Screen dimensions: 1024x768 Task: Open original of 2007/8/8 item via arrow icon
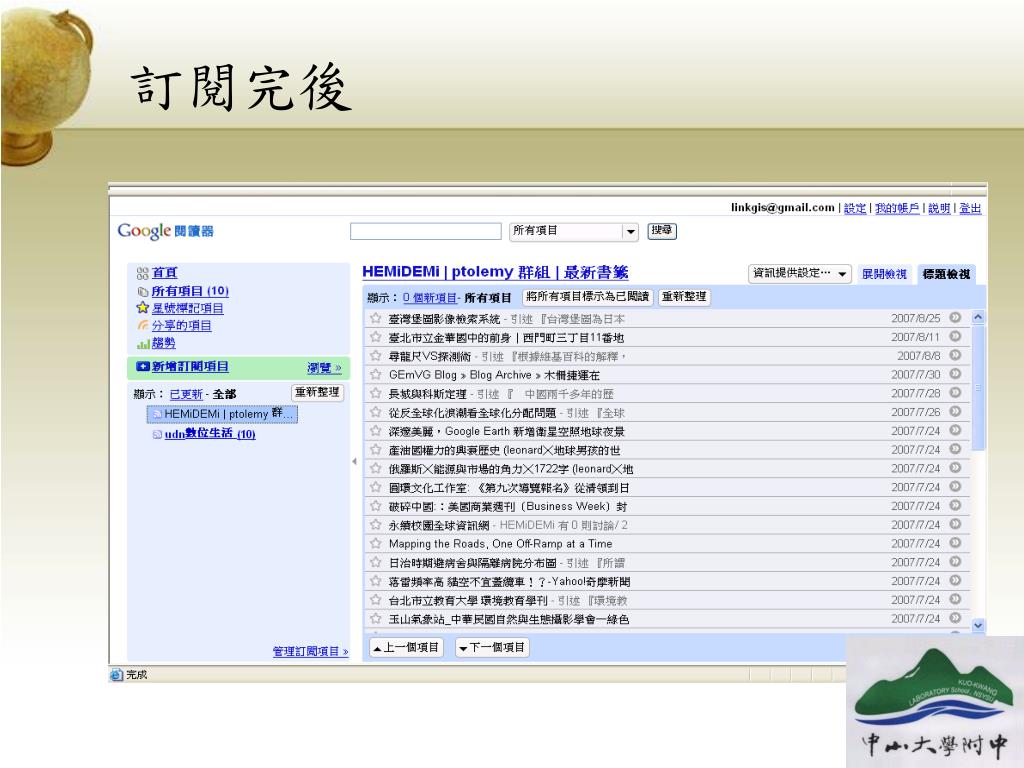(x=955, y=355)
